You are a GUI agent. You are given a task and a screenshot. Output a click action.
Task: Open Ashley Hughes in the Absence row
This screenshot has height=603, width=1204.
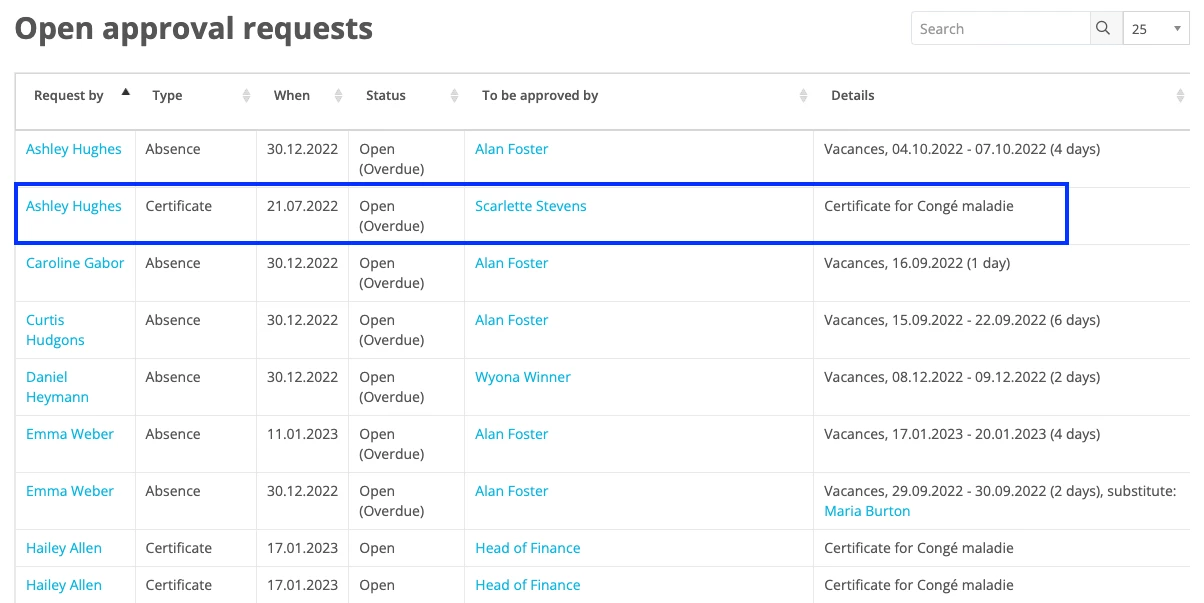click(x=74, y=149)
